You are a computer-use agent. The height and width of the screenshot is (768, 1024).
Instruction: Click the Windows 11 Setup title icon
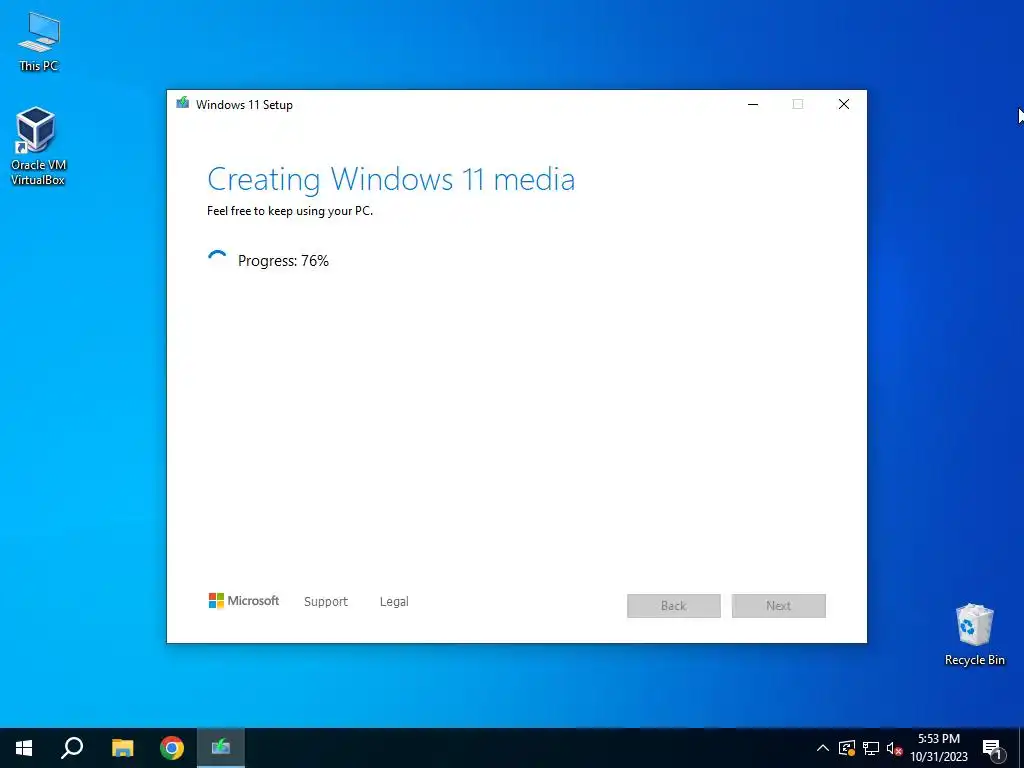[x=183, y=103]
